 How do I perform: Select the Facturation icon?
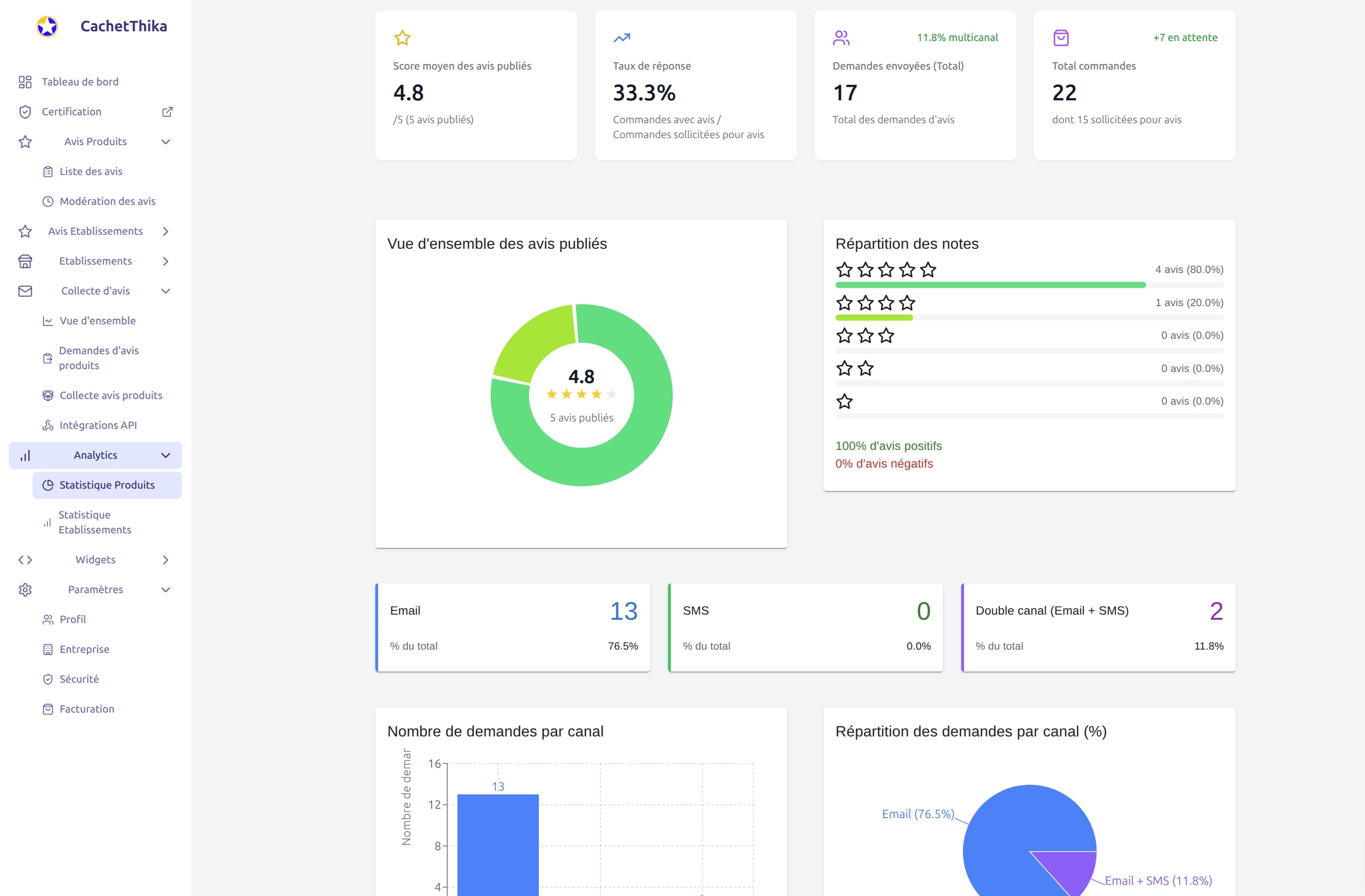[48, 708]
